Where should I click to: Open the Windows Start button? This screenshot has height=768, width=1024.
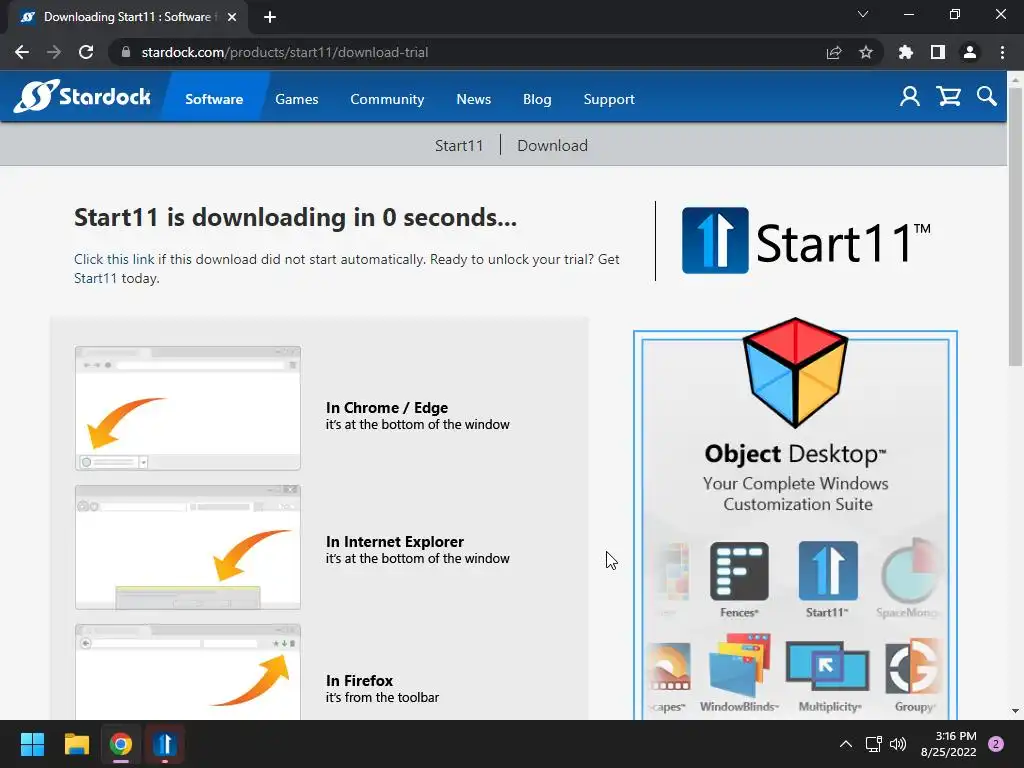[32, 744]
